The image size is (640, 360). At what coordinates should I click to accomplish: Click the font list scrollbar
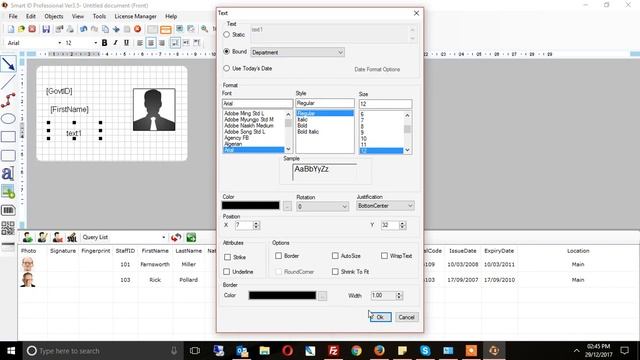click(x=288, y=131)
